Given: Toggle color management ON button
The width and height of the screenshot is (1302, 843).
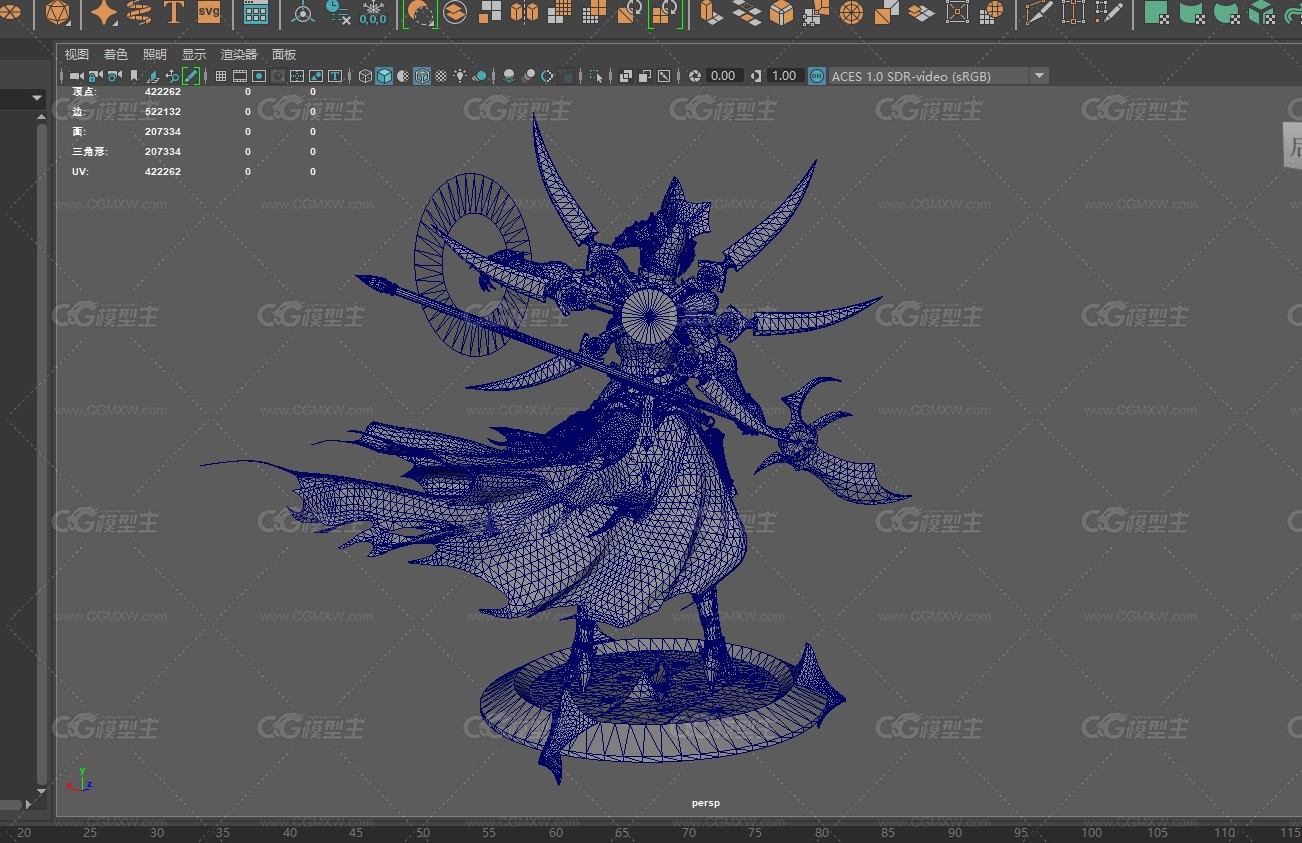Looking at the screenshot, I should [x=817, y=76].
